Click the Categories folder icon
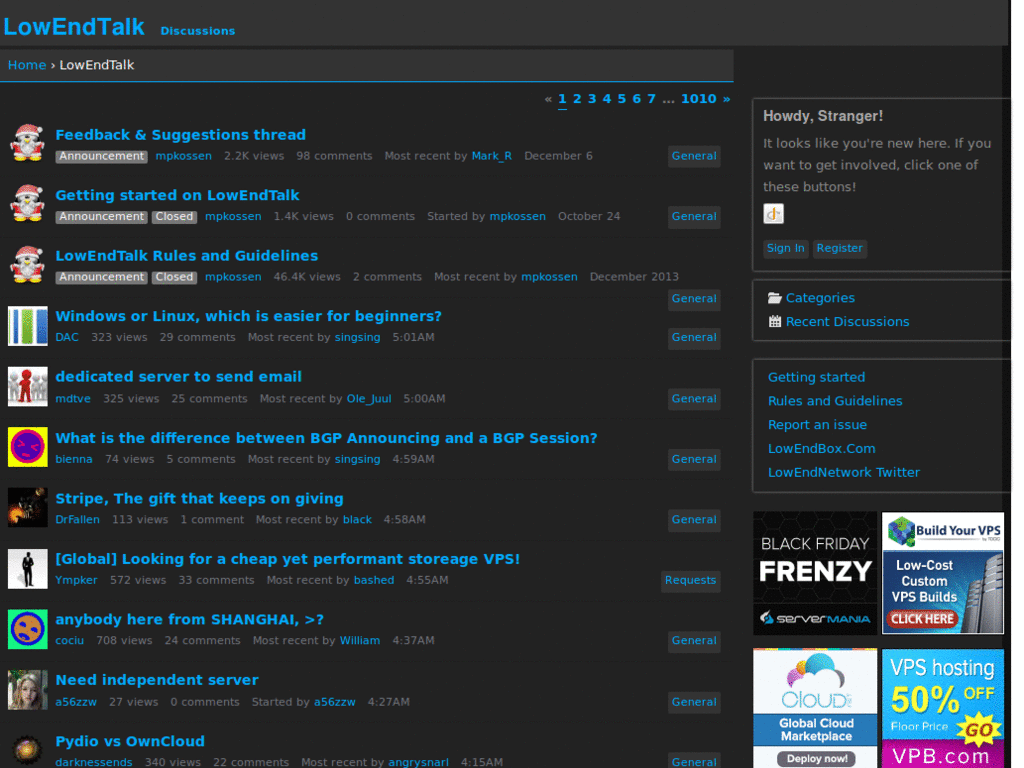 [775, 298]
